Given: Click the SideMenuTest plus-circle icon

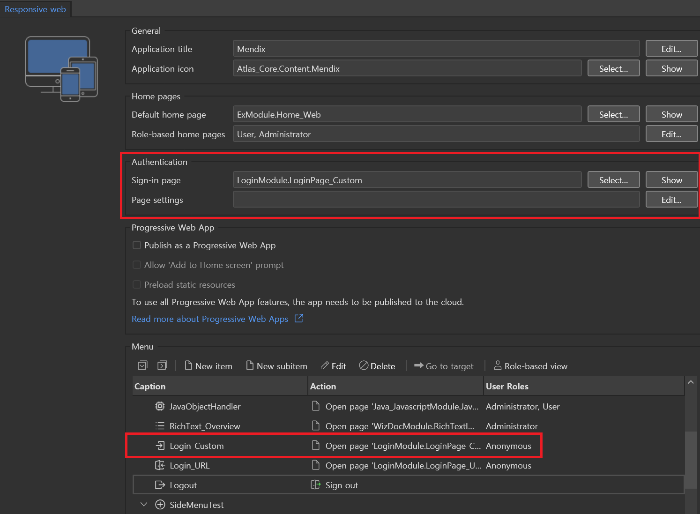Looking at the screenshot, I should click(x=160, y=505).
